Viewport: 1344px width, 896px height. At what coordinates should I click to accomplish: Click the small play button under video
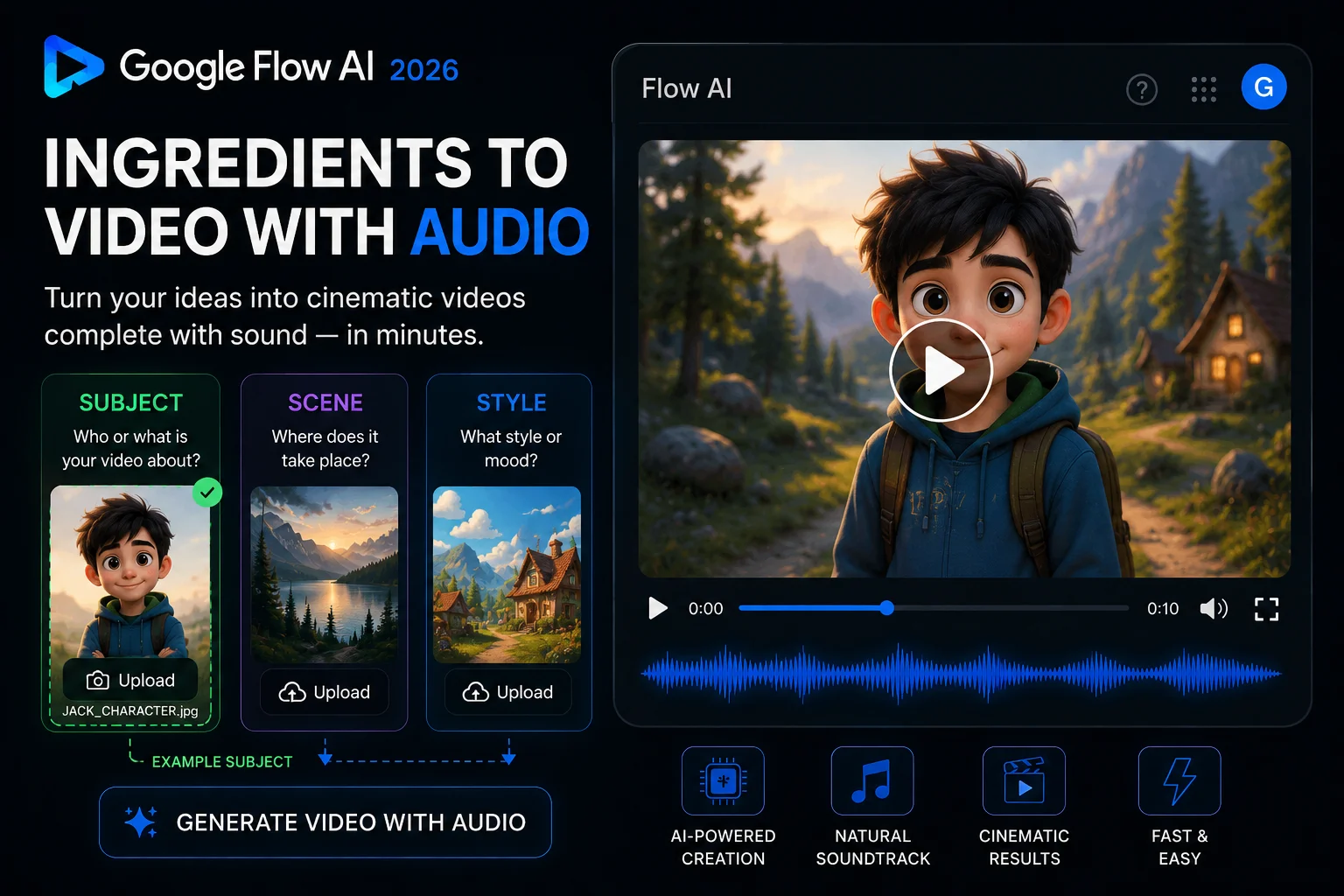click(x=658, y=608)
